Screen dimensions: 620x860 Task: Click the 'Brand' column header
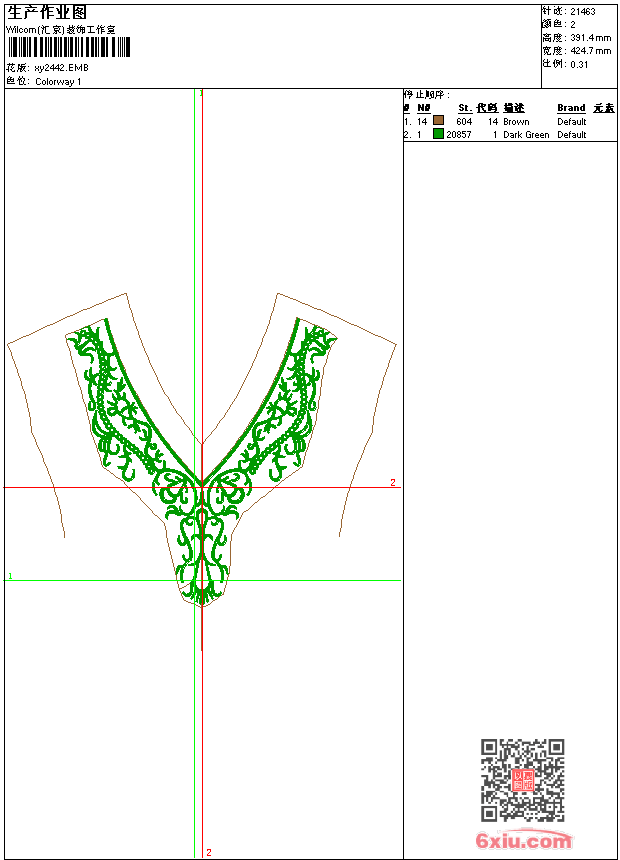click(571, 108)
